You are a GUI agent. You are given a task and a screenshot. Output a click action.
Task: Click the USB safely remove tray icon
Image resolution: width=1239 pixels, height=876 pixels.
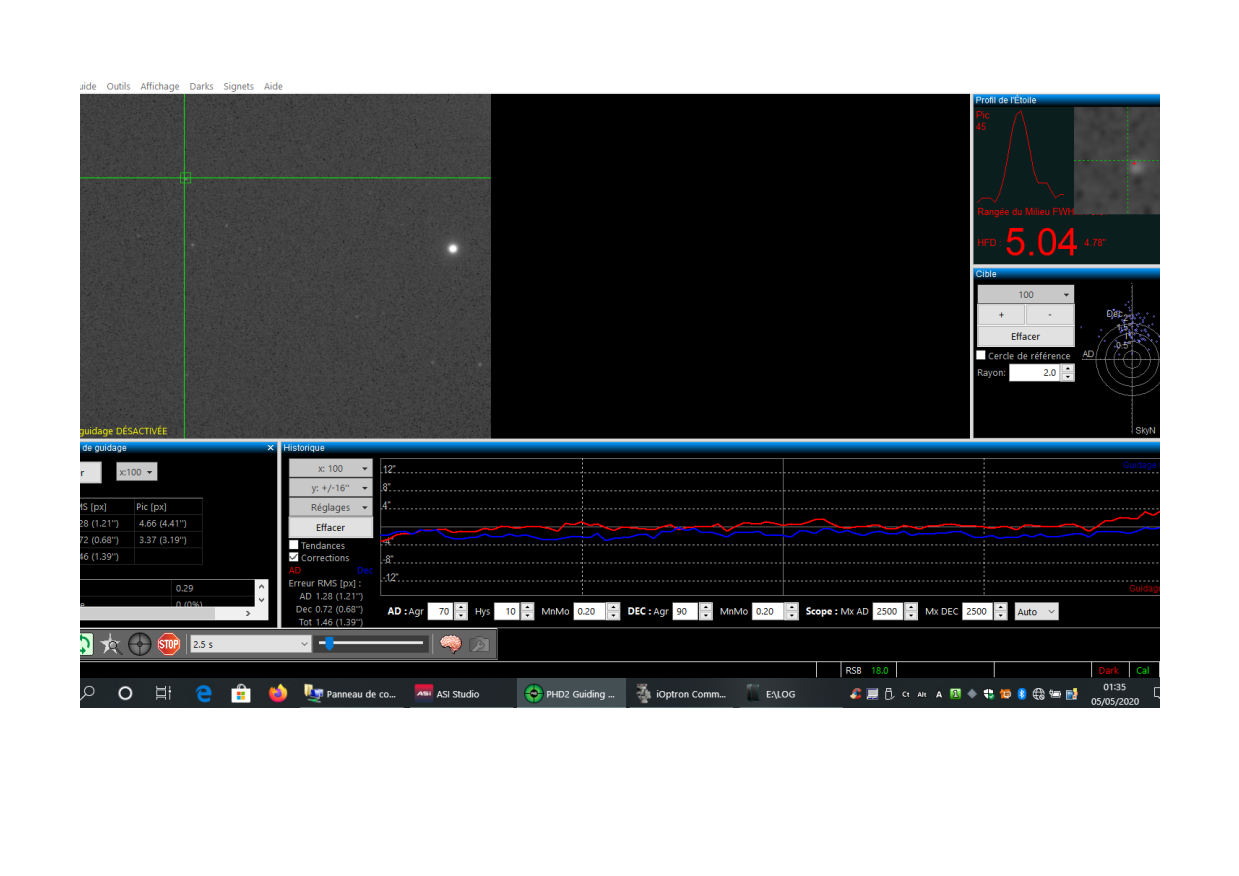click(889, 694)
